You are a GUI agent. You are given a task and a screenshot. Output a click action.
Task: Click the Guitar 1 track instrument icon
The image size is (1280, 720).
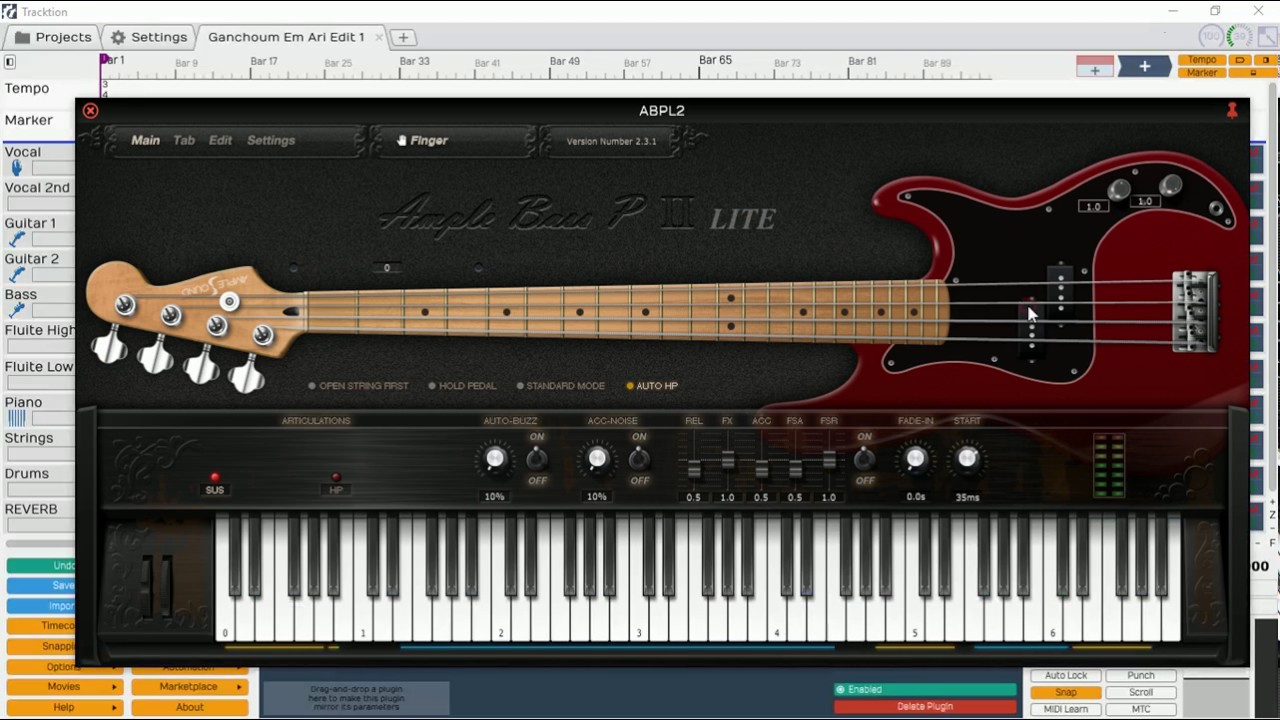pos(16,240)
